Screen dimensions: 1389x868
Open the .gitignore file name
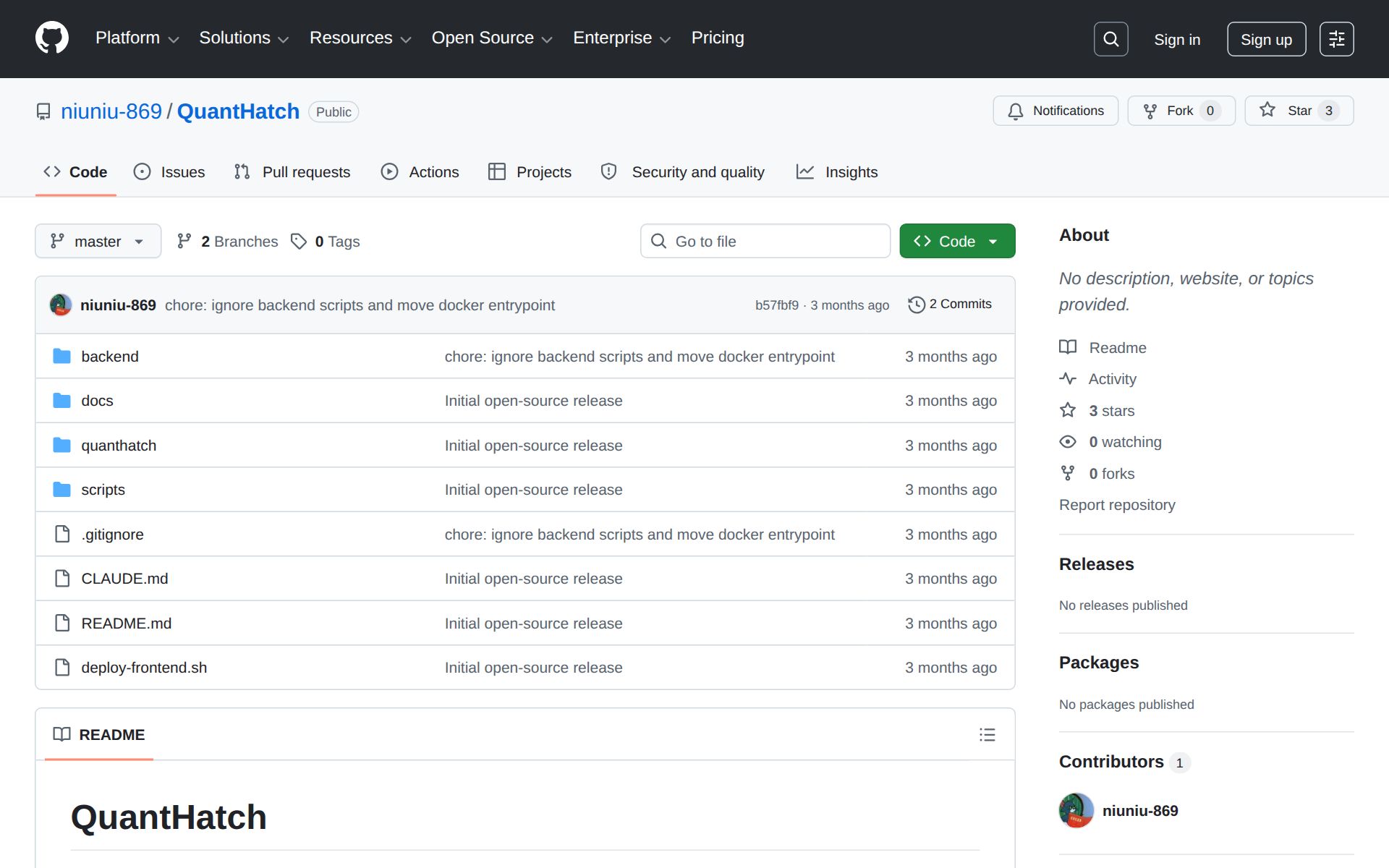[112, 535]
